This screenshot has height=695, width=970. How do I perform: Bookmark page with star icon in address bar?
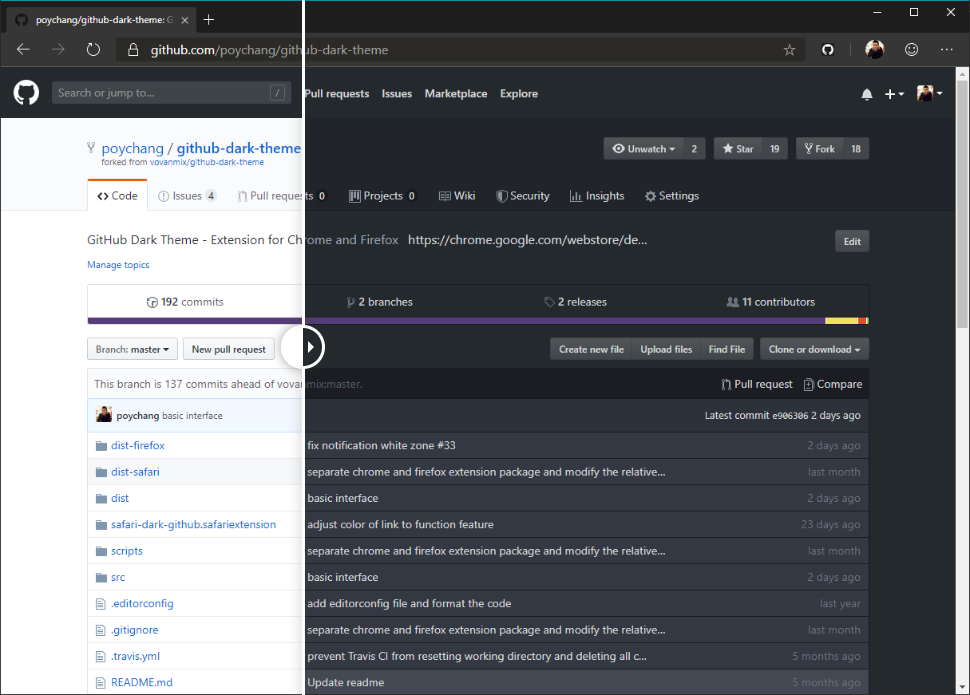pyautogui.click(x=789, y=50)
